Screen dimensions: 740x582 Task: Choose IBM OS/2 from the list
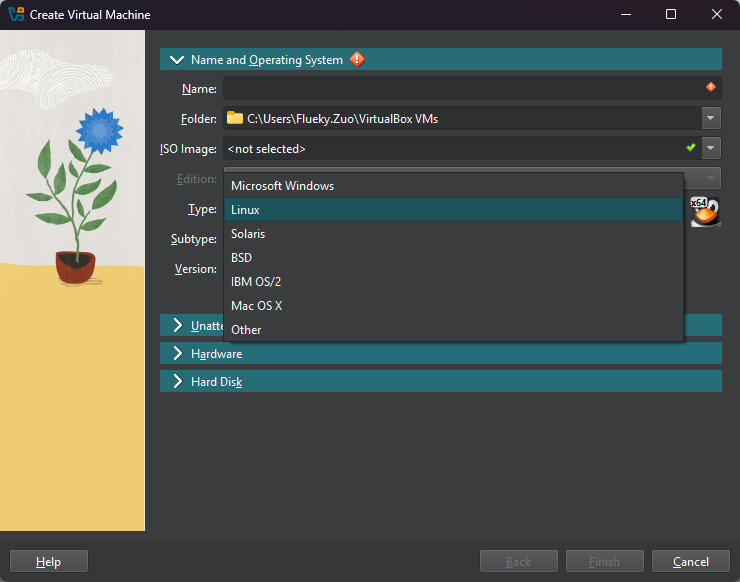[x=256, y=282]
